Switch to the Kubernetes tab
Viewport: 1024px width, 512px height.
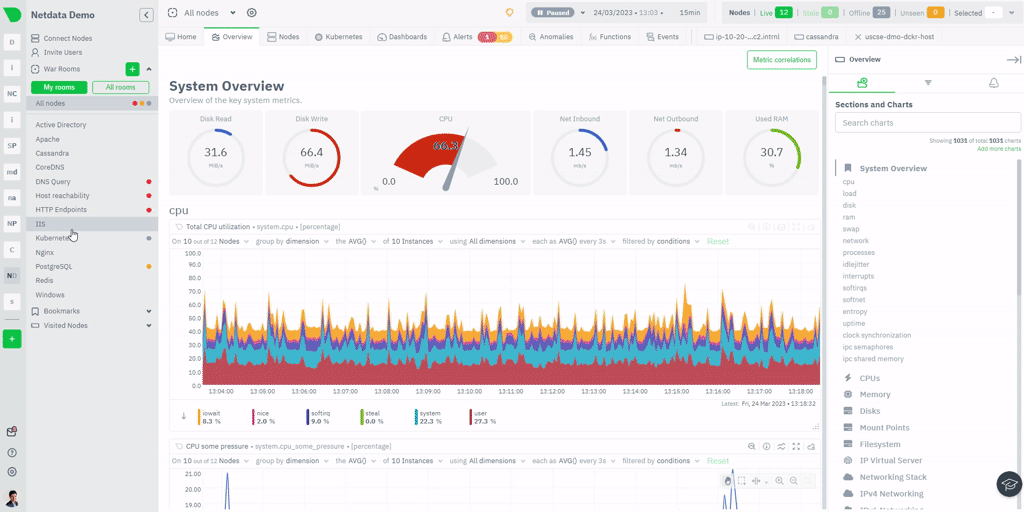coord(339,37)
